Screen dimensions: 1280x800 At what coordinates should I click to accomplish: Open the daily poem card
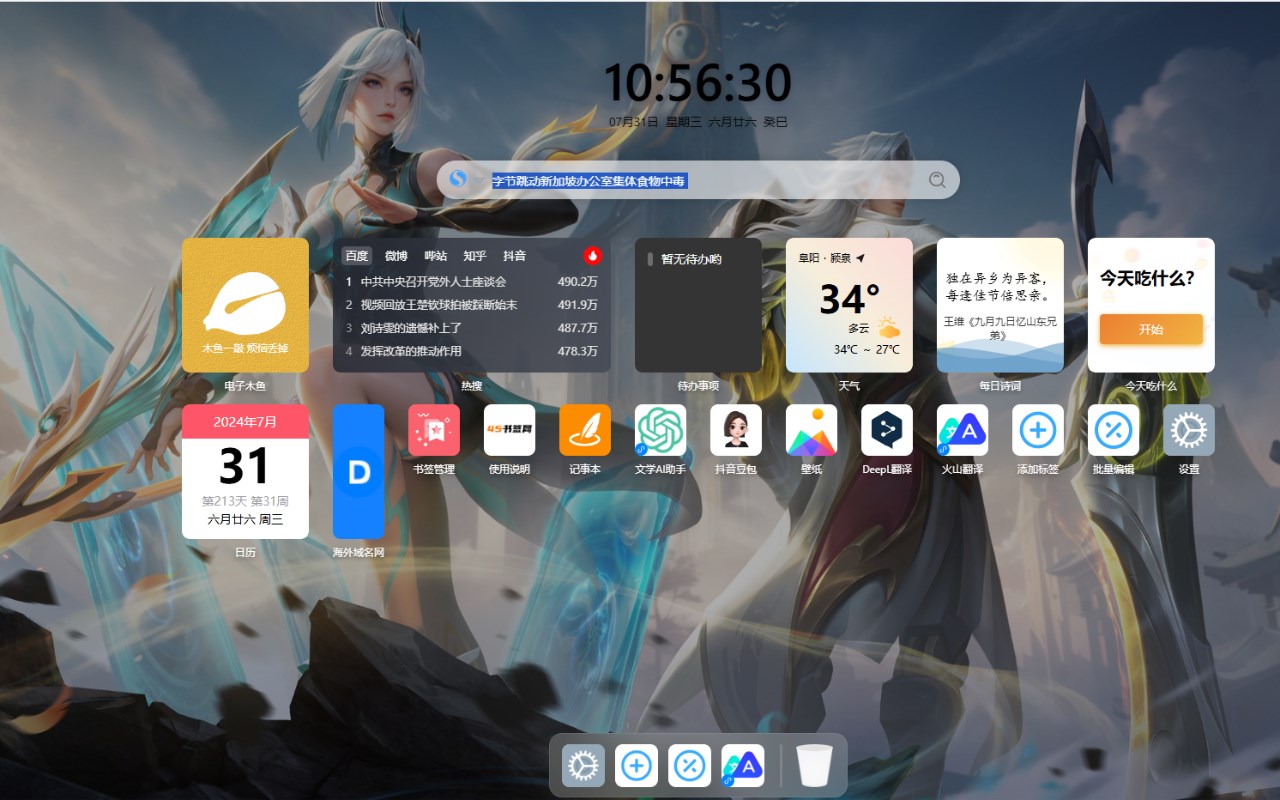(1000, 305)
